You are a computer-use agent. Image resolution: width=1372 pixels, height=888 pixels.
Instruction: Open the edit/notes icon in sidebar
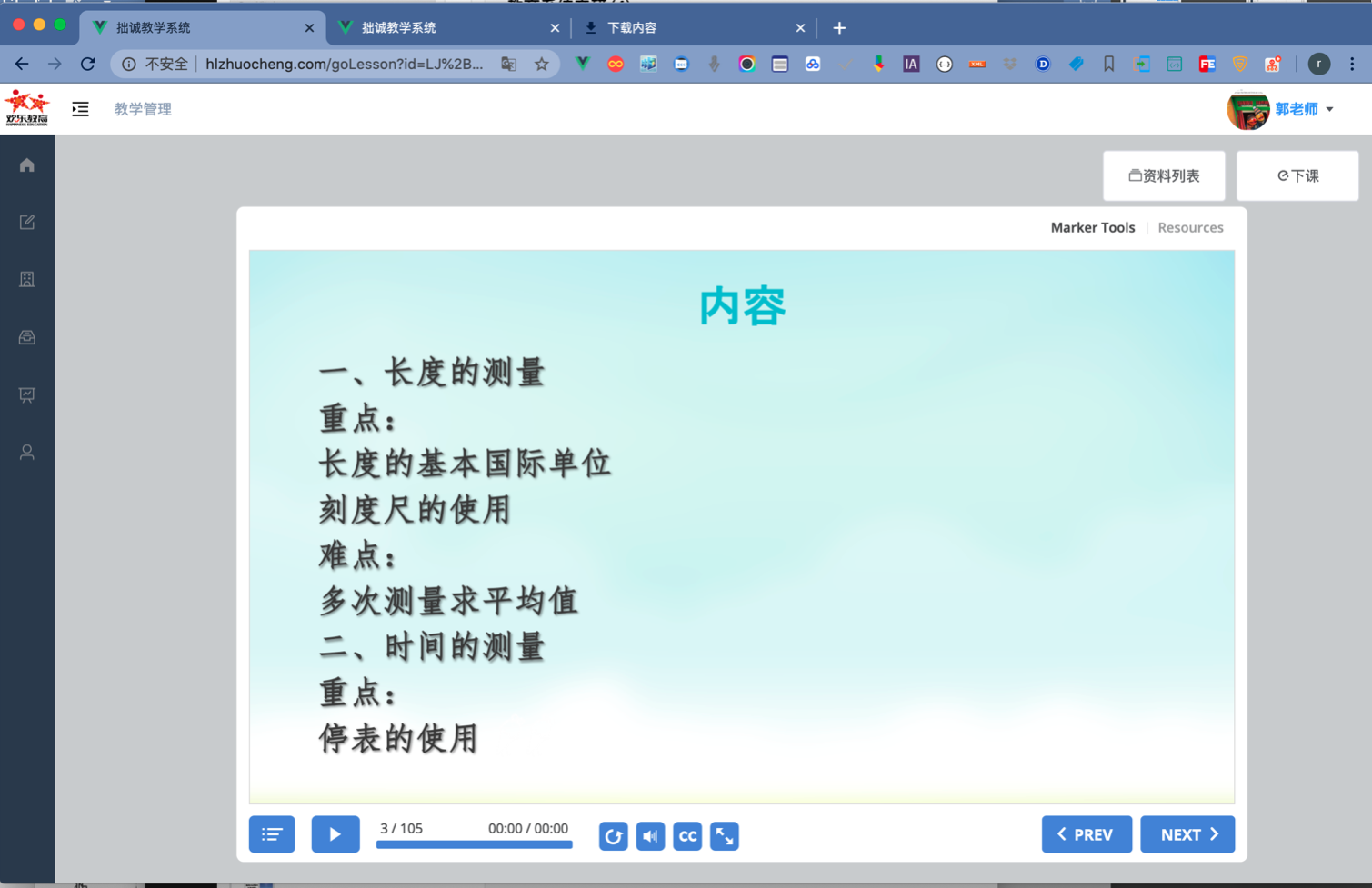pos(27,223)
